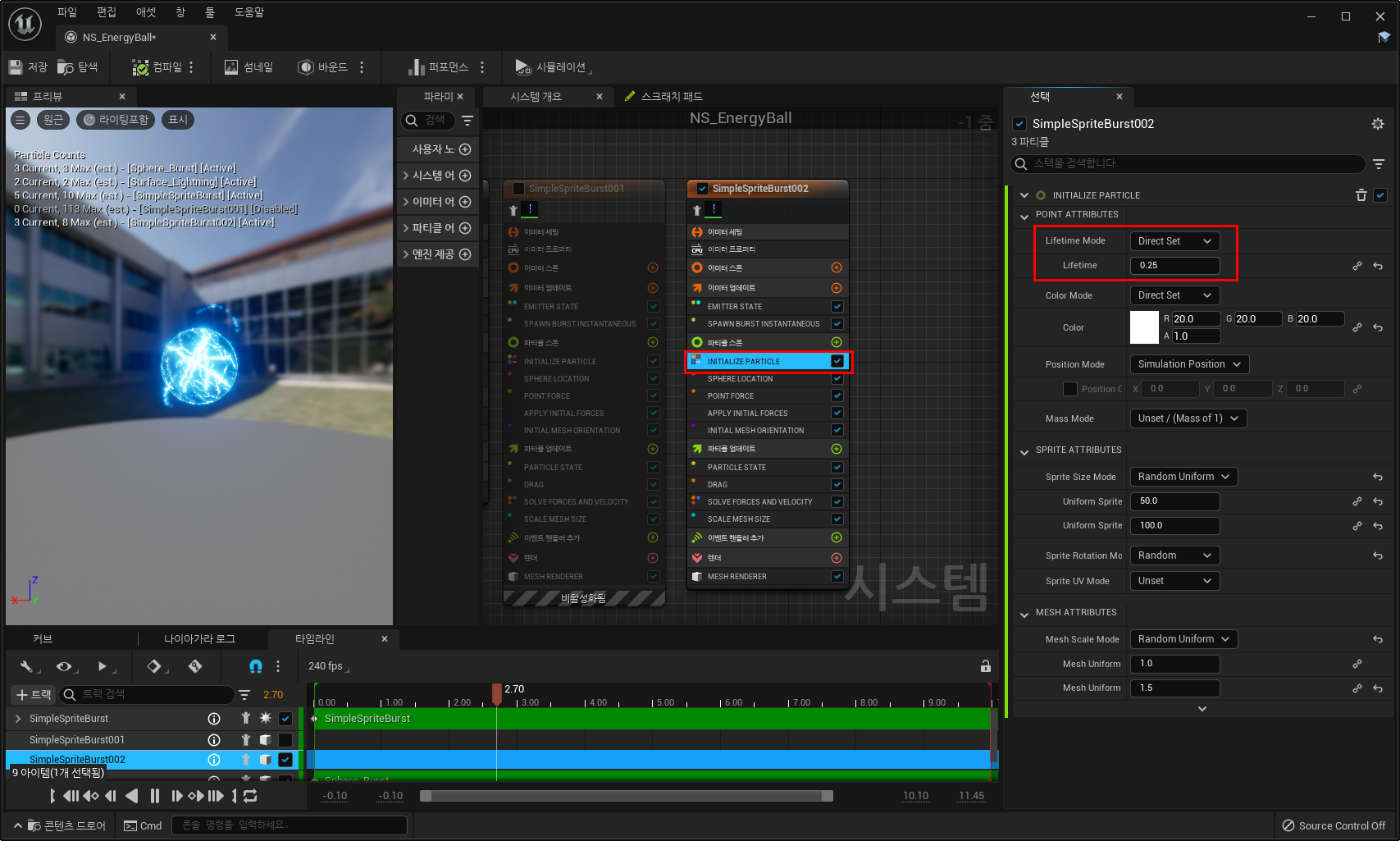Click the info icon on SimpleSpriteBurst001 track
The height and width of the screenshot is (841, 1400).
click(214, 740)
